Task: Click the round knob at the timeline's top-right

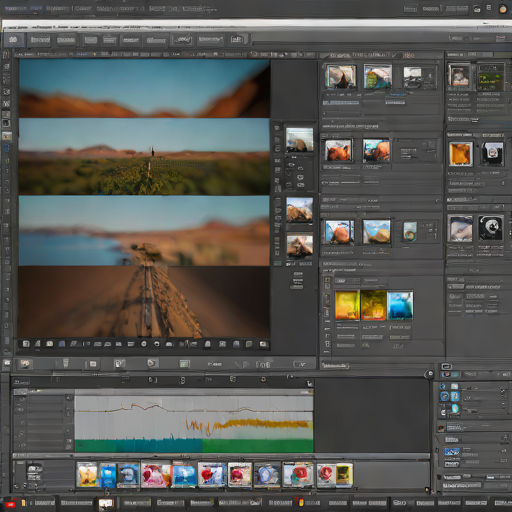Action: pos(430,374)
